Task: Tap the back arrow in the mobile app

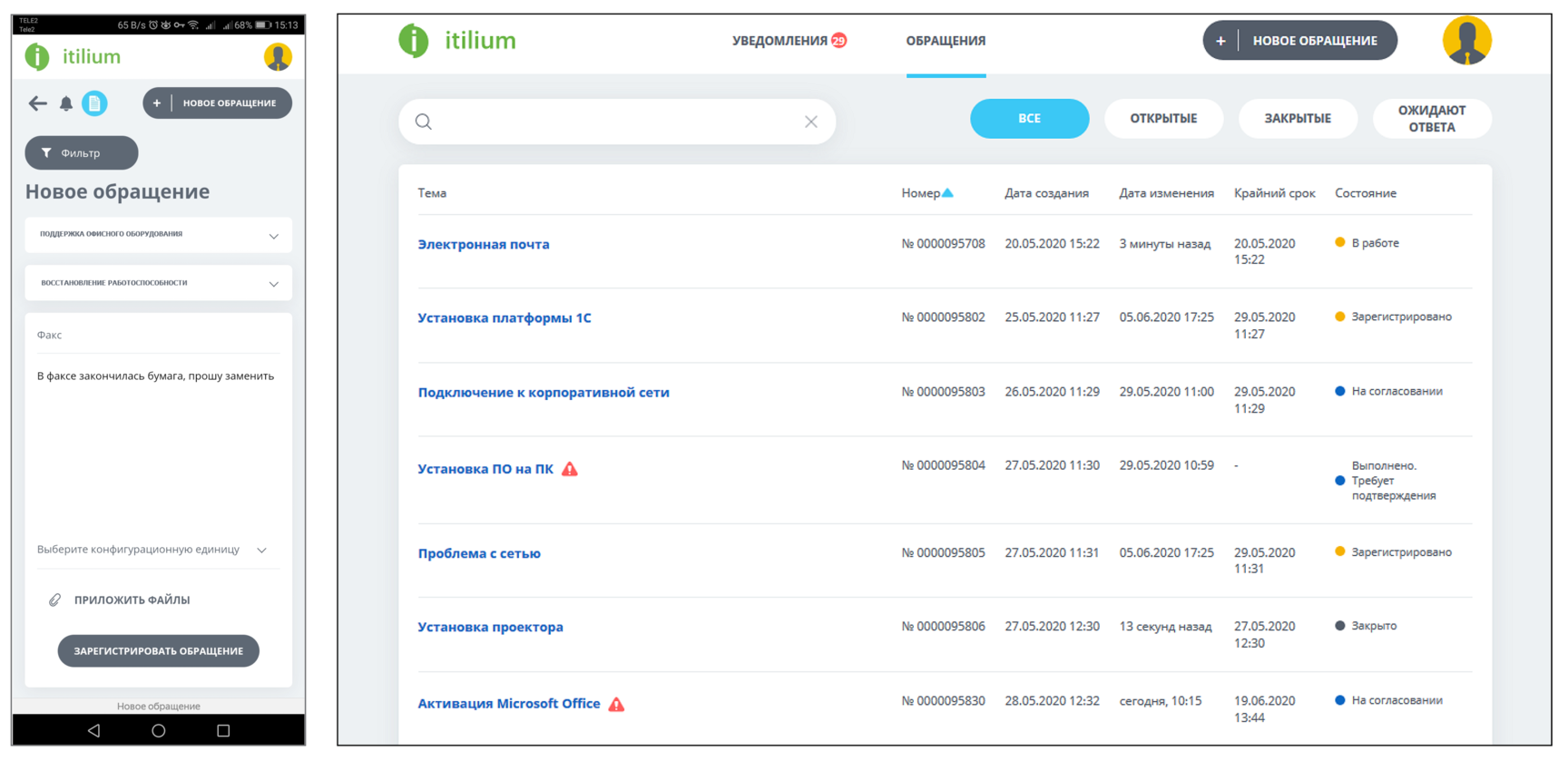Action: (37, 103)
